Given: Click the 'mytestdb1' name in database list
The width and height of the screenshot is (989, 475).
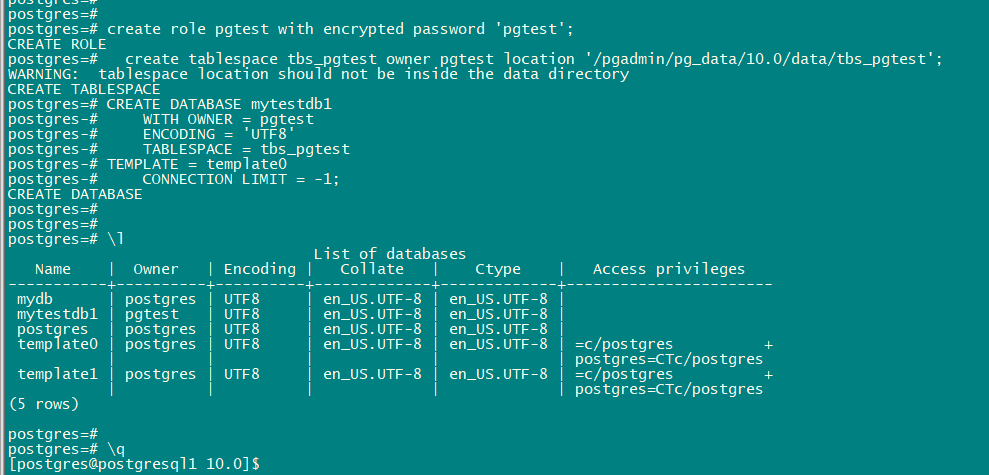Looking at the screenshot, I should (57, 314).
